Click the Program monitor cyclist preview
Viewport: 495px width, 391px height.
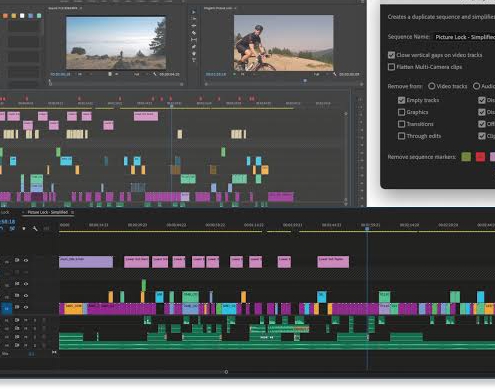pyautogui.click(x=283, y=43)
